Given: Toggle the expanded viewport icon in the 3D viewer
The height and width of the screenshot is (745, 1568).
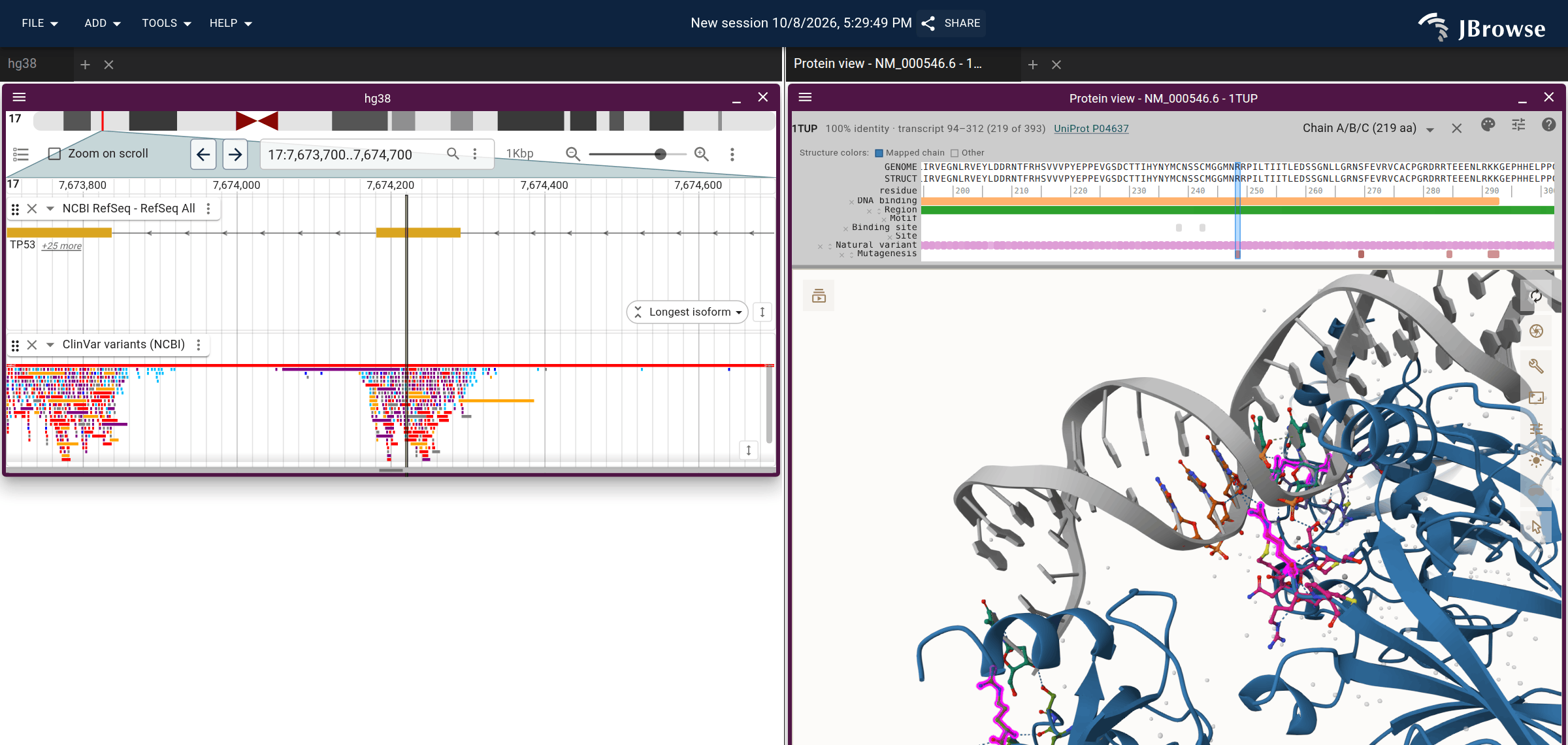Looking at the screenshot, I should tap(1536, 397).
